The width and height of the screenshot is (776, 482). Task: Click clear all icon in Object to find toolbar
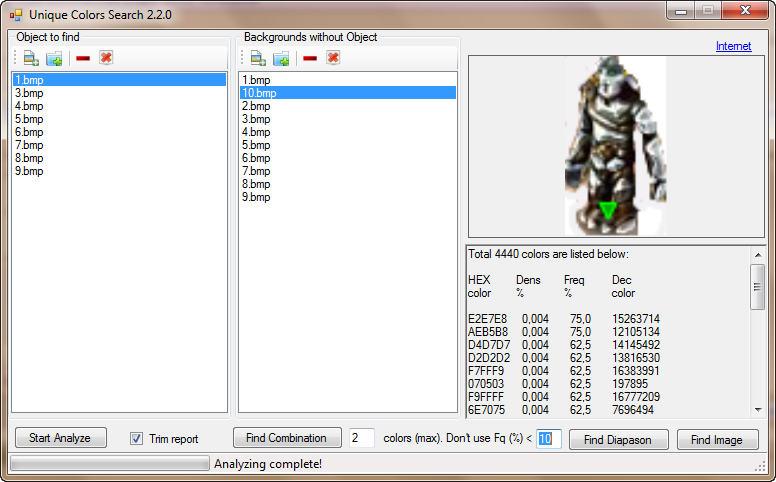(106, 58)
